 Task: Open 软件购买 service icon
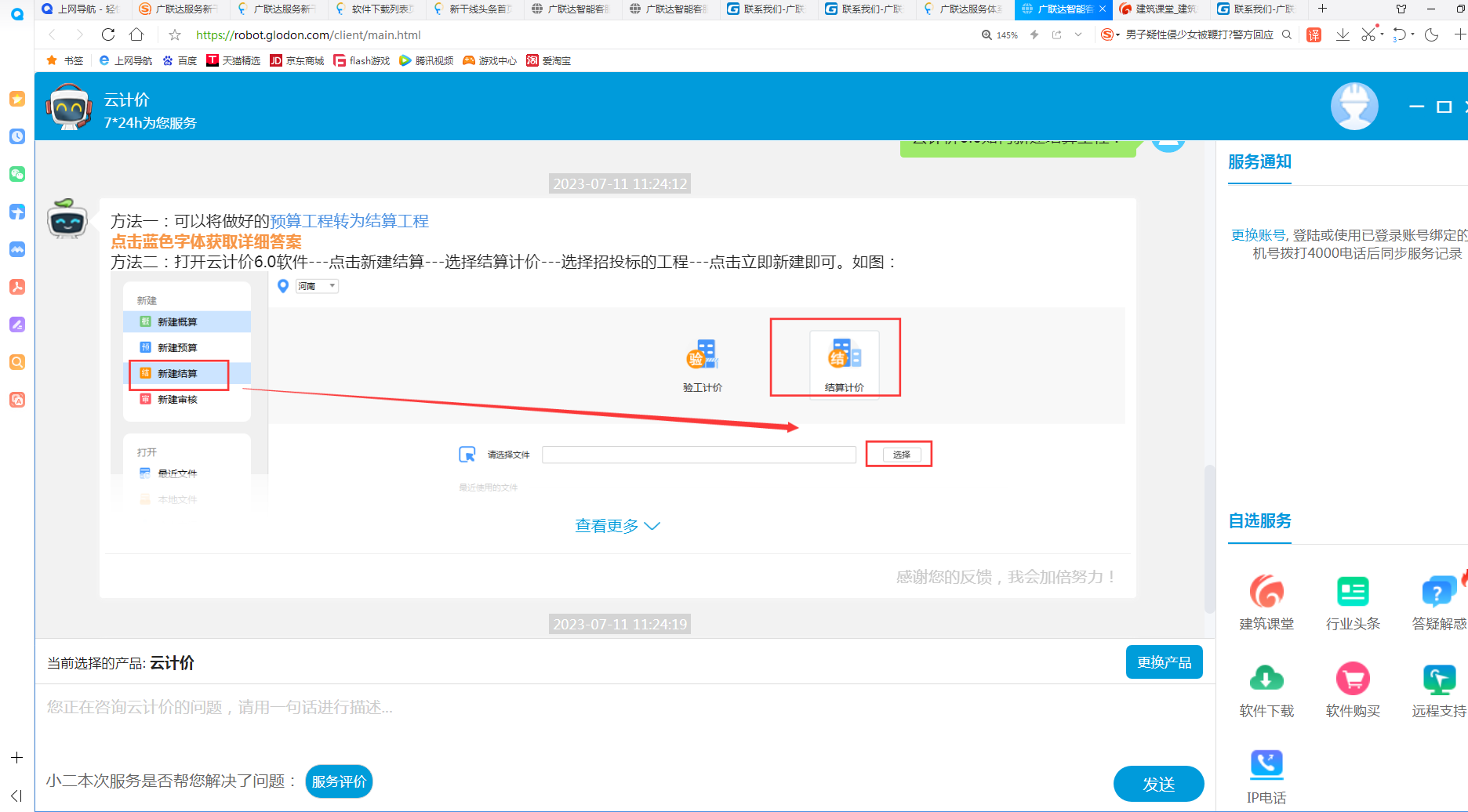(1353, 690)
